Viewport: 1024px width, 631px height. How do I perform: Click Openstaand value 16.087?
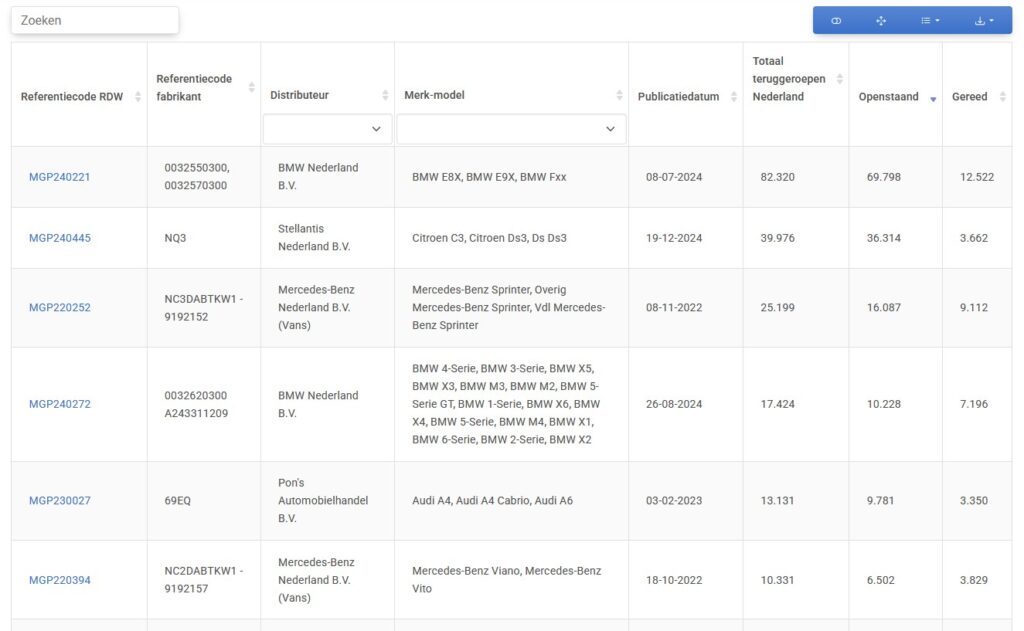884,308
